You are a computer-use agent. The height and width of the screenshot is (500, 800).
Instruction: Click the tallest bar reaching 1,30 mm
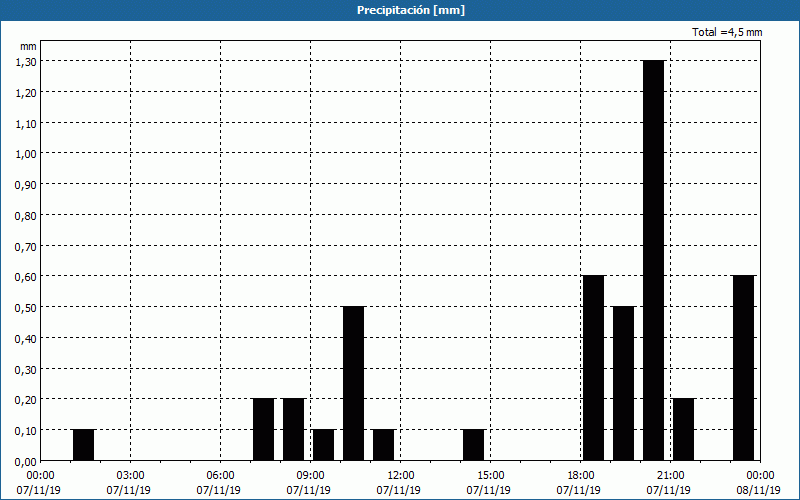(654, 260)
